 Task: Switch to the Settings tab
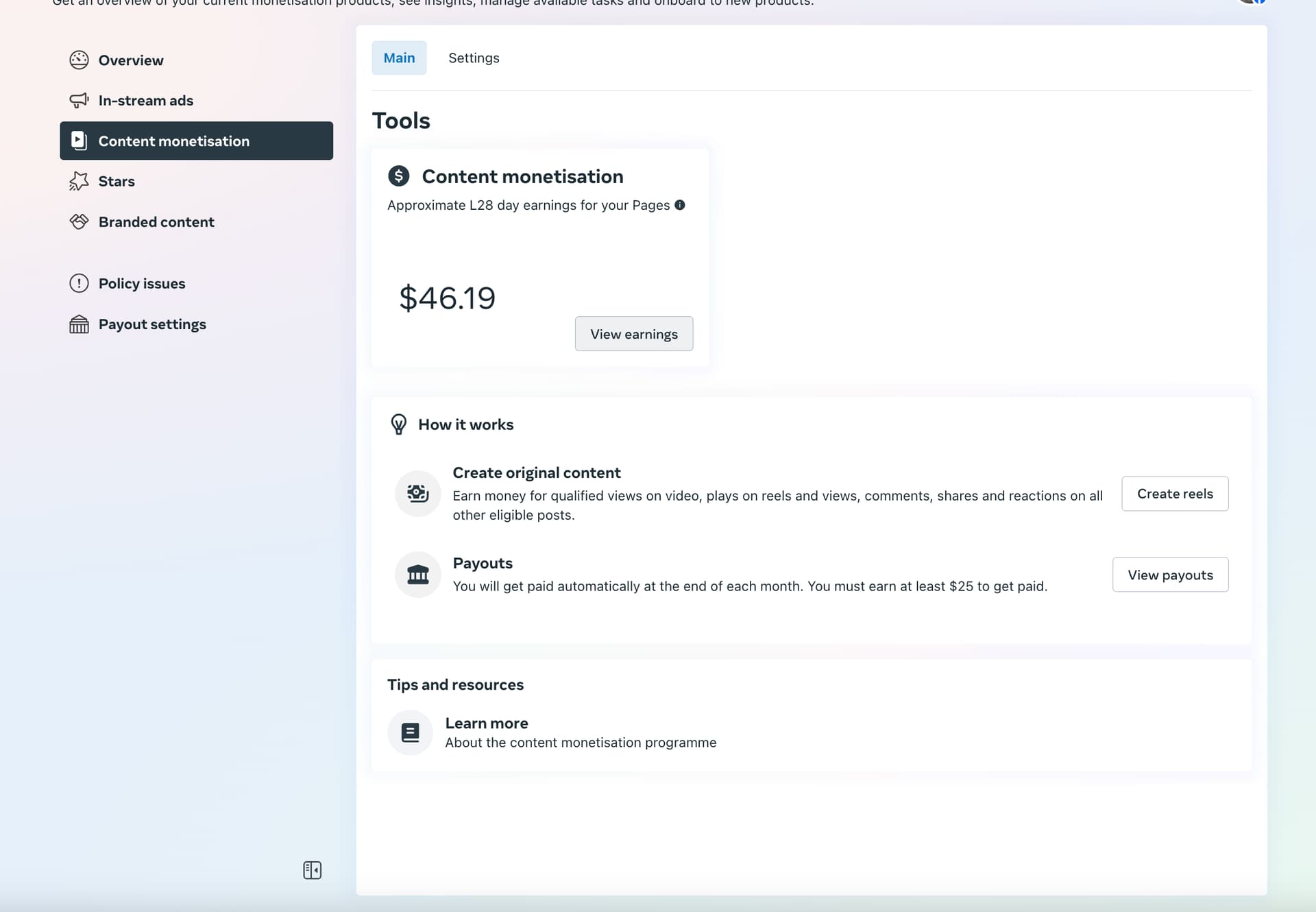point(474,58)
